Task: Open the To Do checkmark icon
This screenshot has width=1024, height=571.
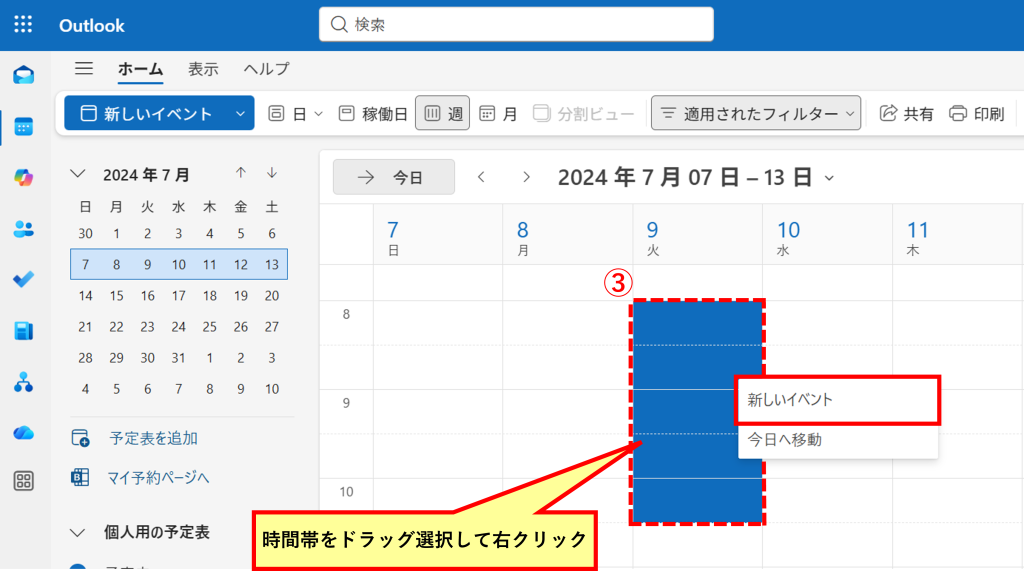Action: pos(23,279)
